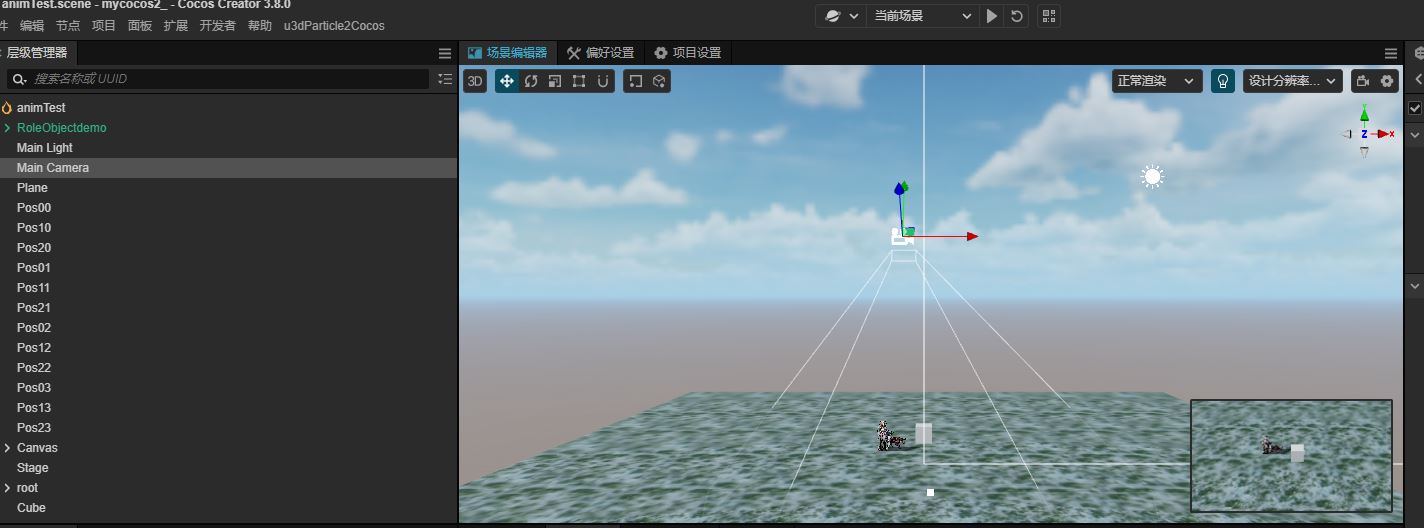The image size is (1424, 528).
Task: Click the white cube in the scene
Action: coord(924,433)
